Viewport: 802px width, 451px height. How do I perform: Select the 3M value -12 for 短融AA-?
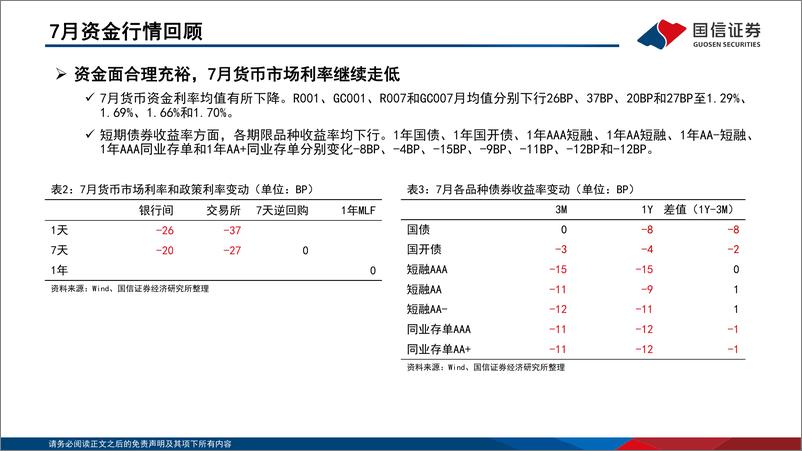point(558,309)
